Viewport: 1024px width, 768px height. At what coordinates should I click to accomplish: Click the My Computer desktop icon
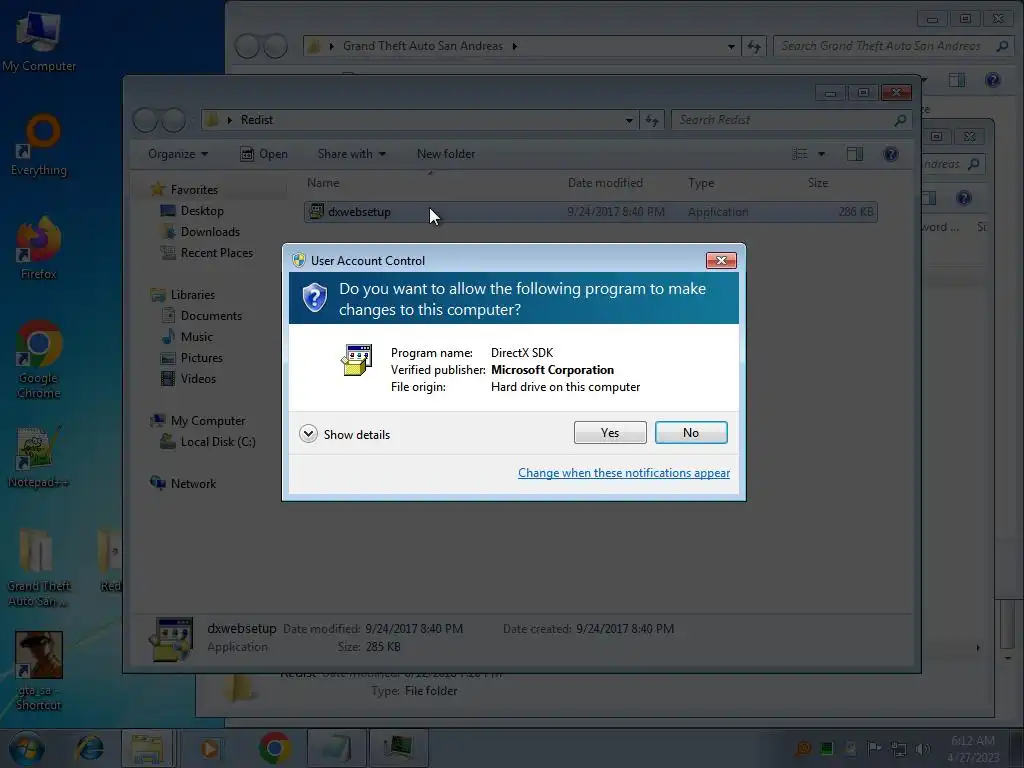tap(39, 40)
